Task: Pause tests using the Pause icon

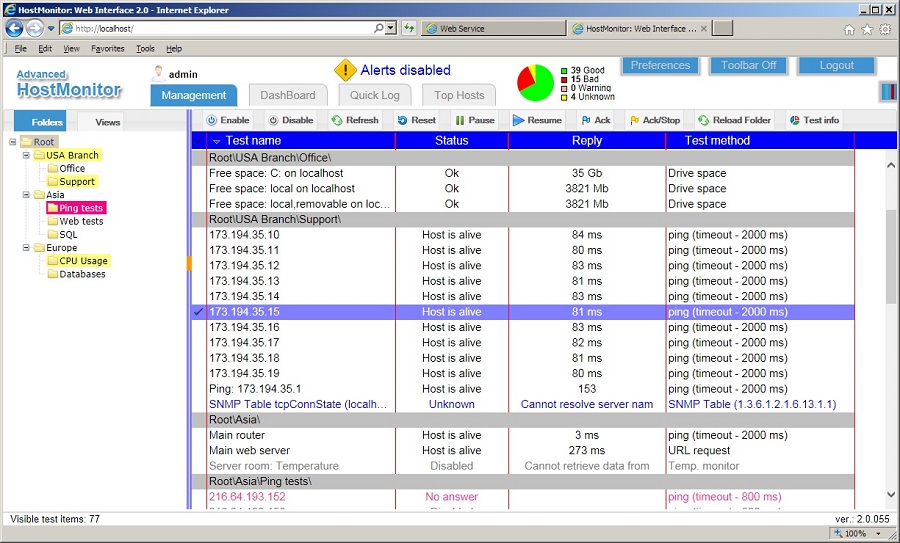Action: (x=459, y=120)
